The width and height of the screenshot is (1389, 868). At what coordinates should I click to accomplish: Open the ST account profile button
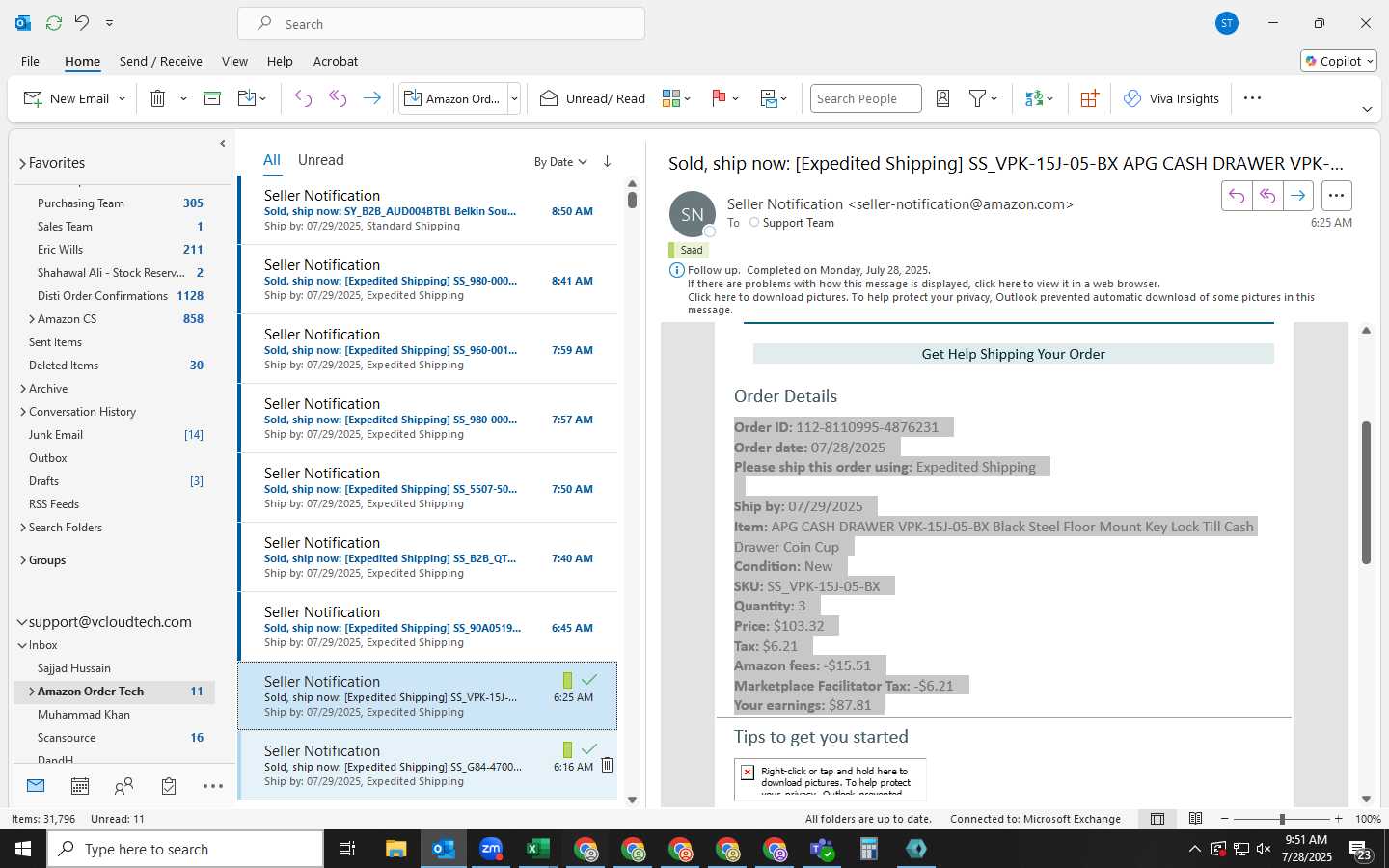[1227, 23]
